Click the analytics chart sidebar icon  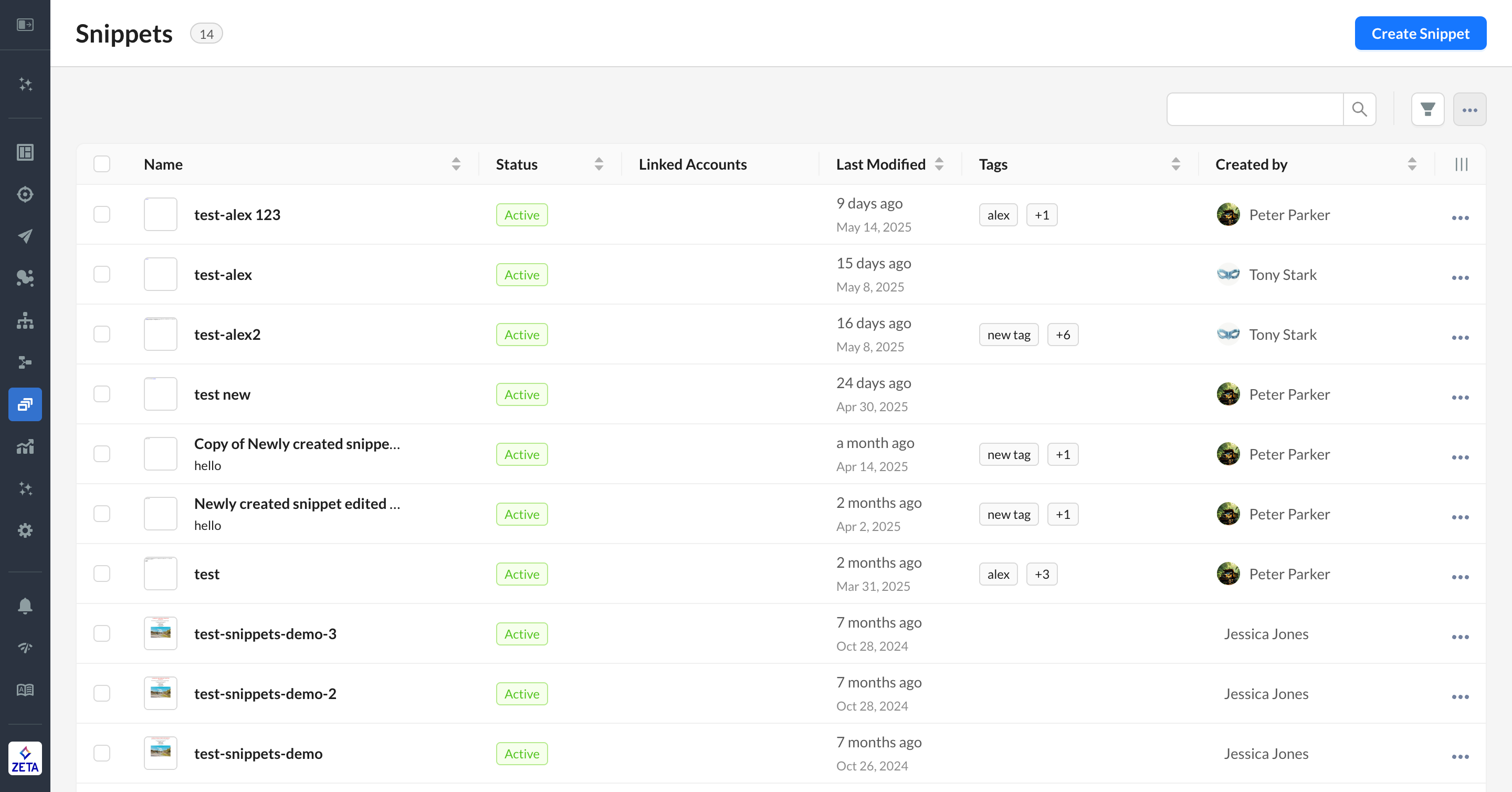pyautogui.click(x=25, y=447)
